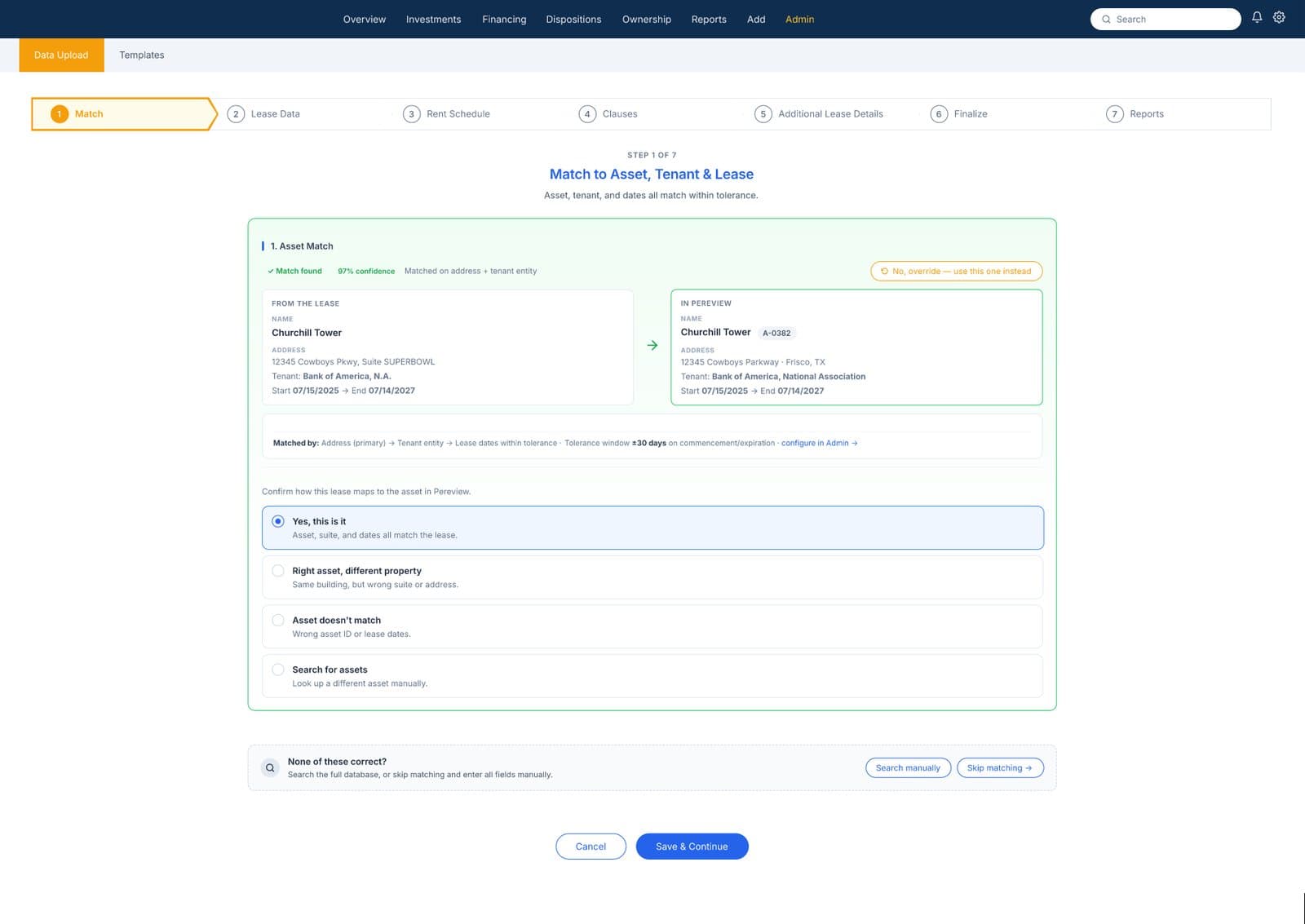Open the notifications bell icon
Image resolution: width=1305 pixels, height=924 pixels.
point(1257,17)
